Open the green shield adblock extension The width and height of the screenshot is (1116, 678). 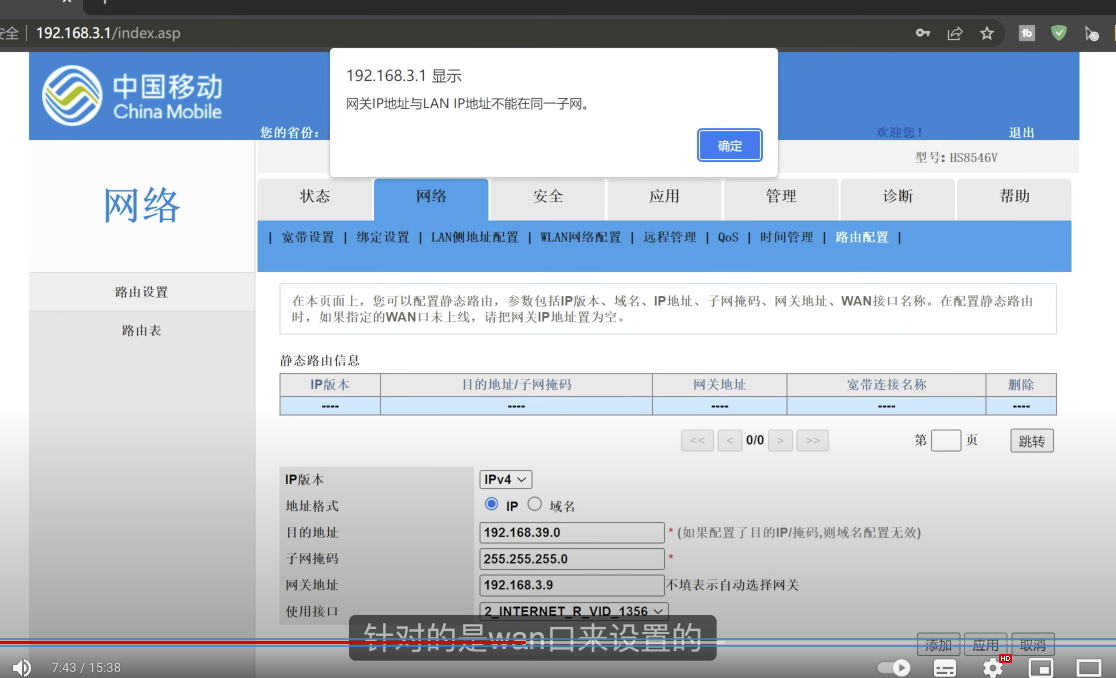point(1059,33)
